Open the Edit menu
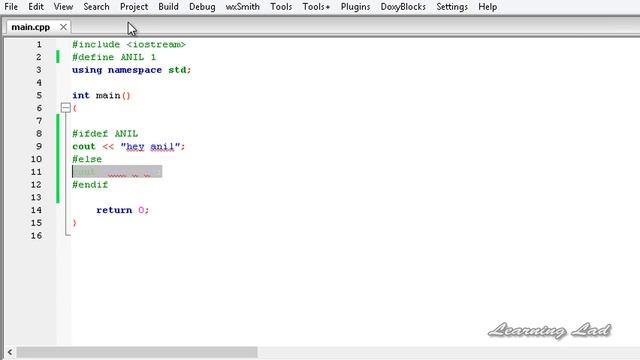640x360 pixels. (36, 7)
